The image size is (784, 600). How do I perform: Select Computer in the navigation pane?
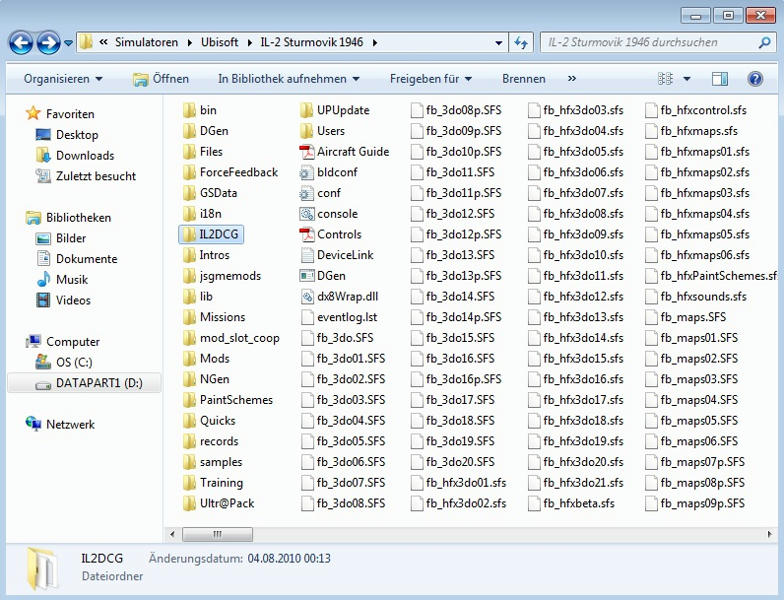point(62,342)
